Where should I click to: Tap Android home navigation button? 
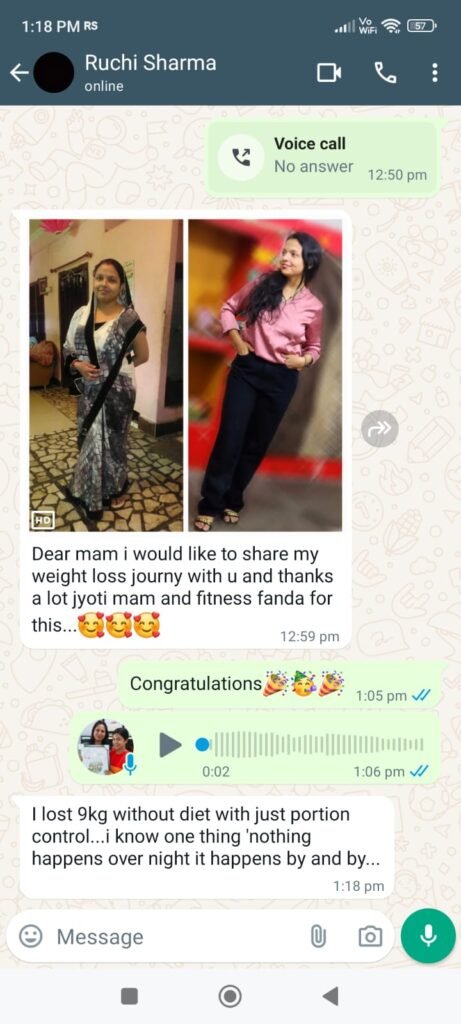[x=230, y=996]
